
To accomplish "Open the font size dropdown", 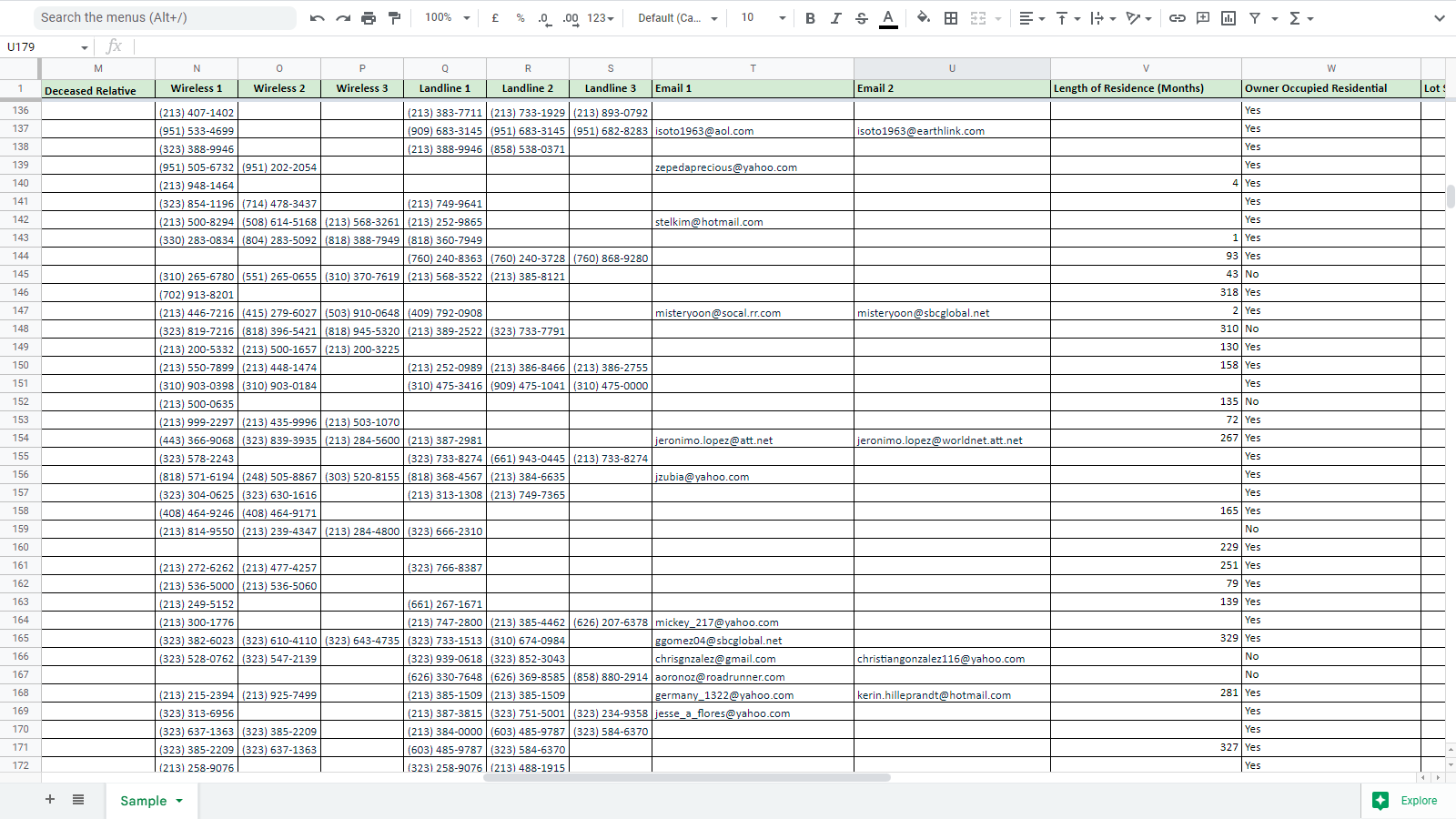I will point(763,18).
